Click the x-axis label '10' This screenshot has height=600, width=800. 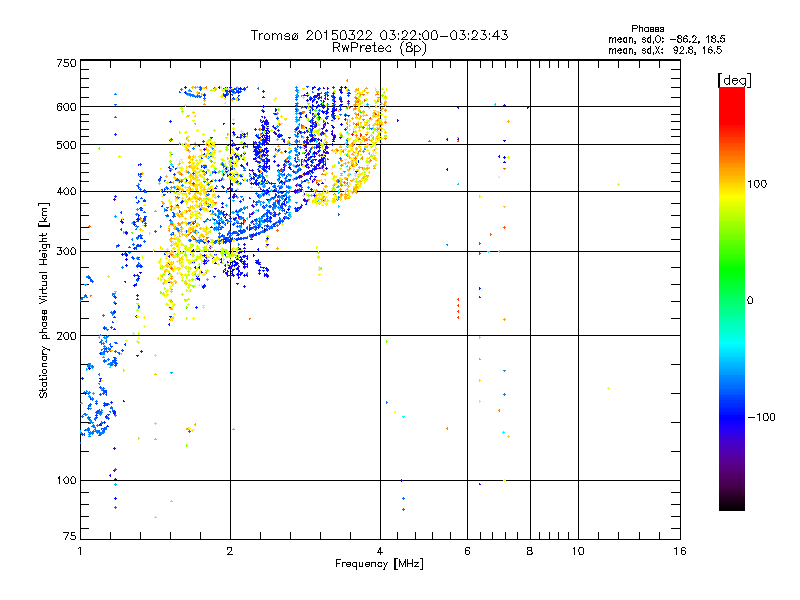(578, 551)
